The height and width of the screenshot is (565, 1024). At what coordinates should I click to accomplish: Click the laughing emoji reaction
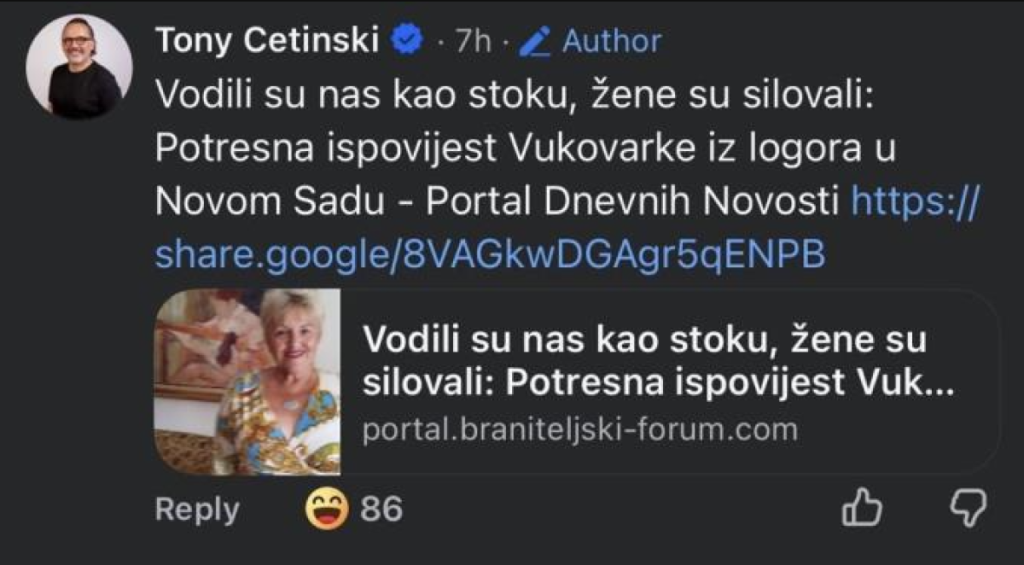pos(327,509)
